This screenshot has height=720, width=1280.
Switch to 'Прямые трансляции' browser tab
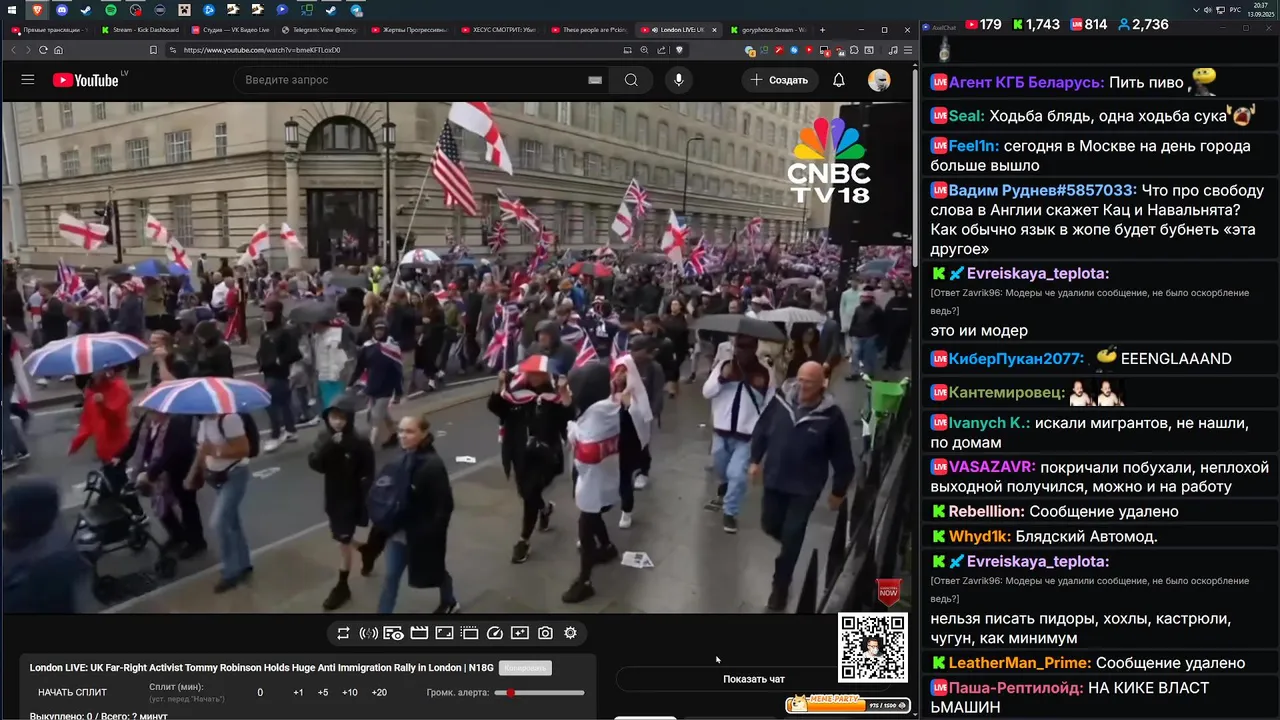pyautogui.click(x=48, y=30)
